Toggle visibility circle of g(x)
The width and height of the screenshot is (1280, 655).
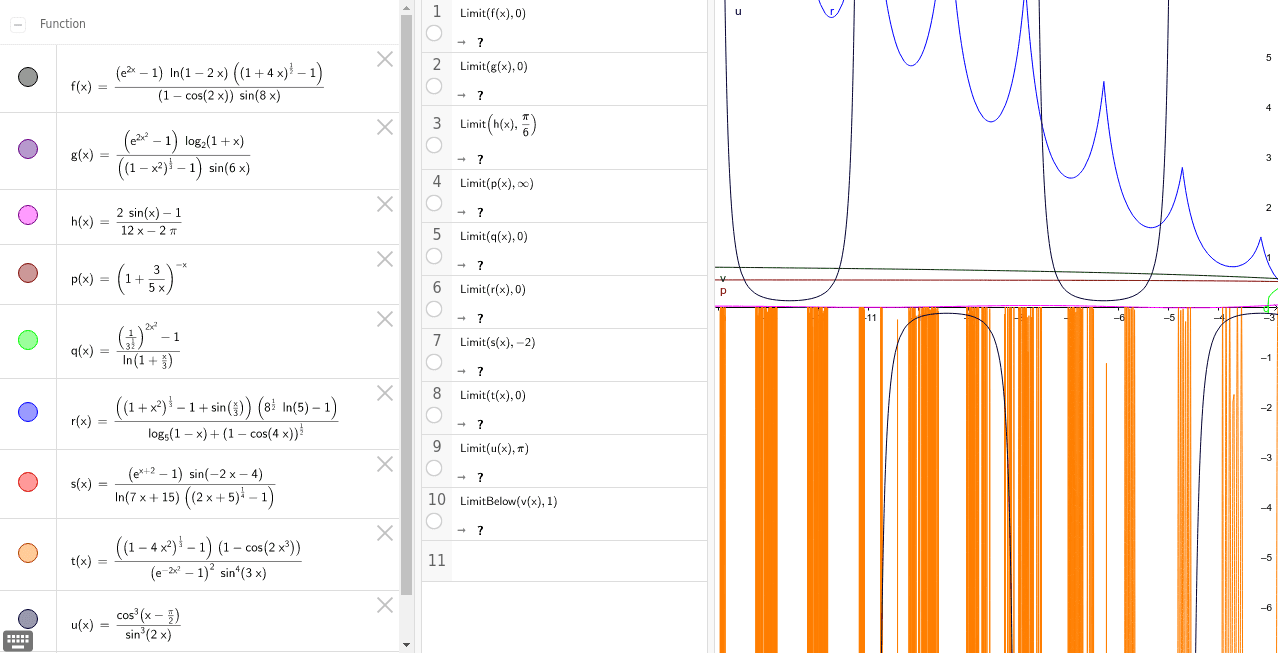pyautogui.click(x=28, y=149)
